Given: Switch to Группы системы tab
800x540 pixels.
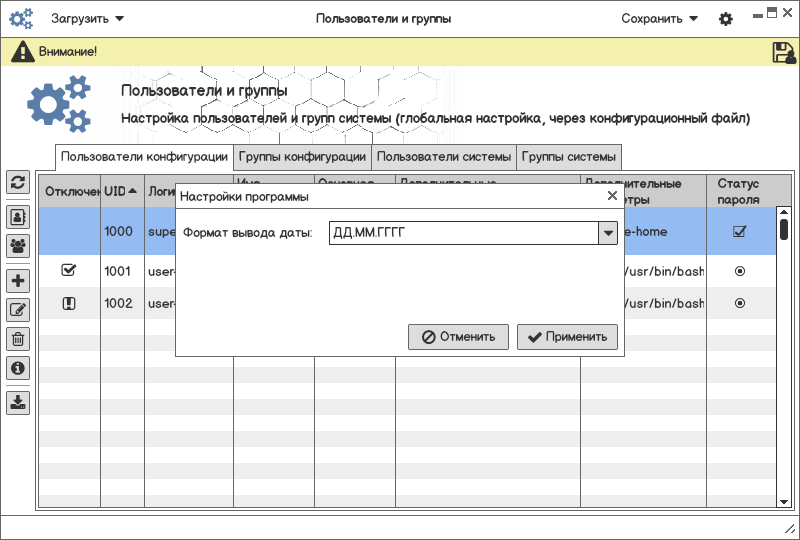Looking at the screenshot, I should (568, 157).
